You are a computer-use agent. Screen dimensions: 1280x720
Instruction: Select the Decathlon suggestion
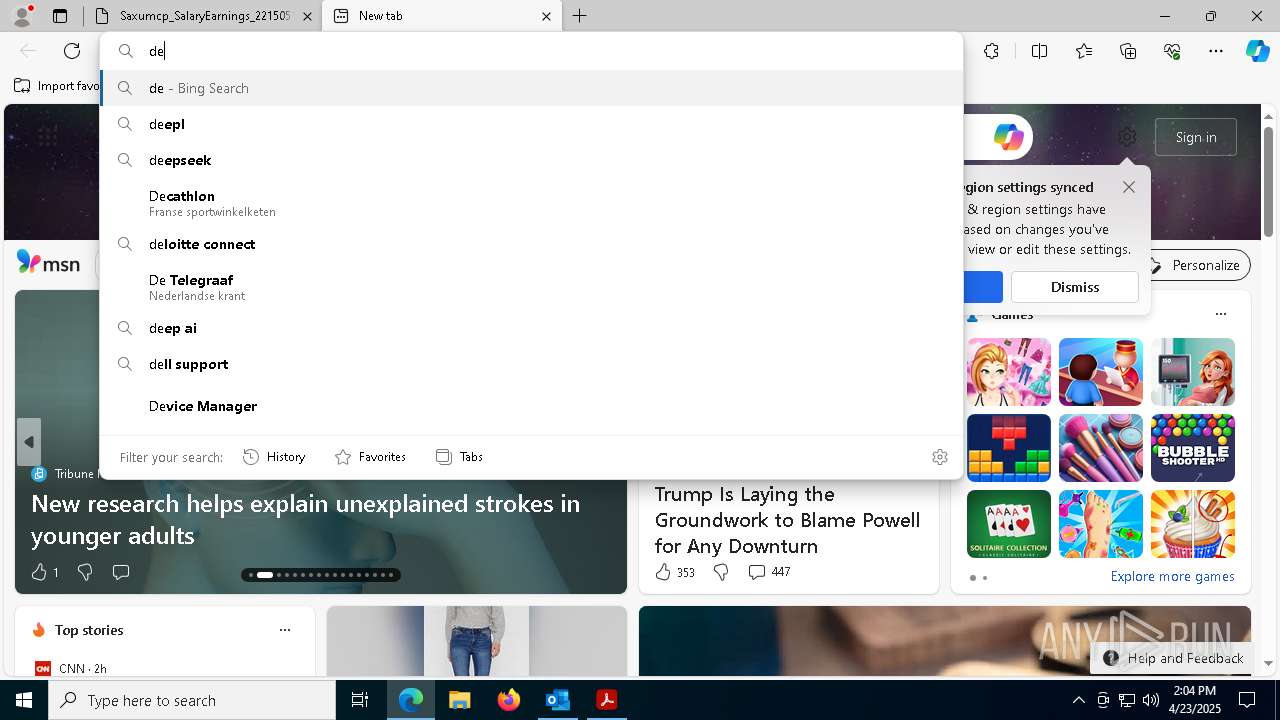click(x=532, y=202)
